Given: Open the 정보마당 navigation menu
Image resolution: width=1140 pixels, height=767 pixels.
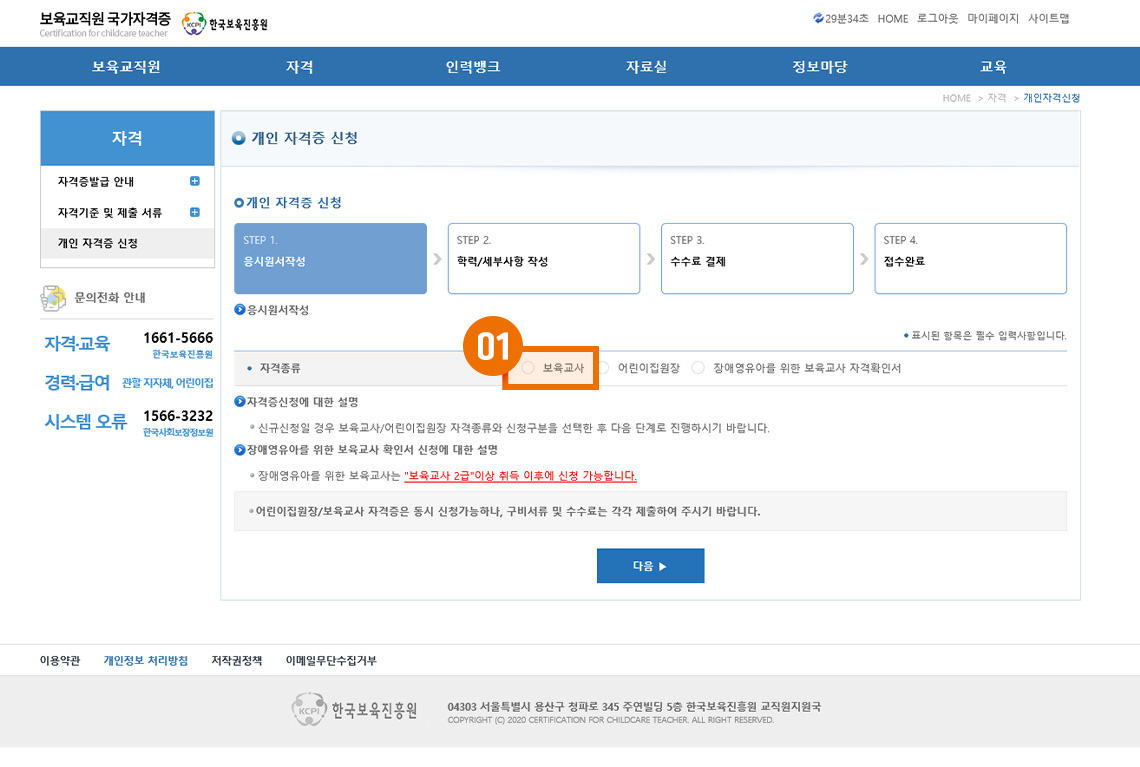Looking at the screenshot, I should coord(820,67).
